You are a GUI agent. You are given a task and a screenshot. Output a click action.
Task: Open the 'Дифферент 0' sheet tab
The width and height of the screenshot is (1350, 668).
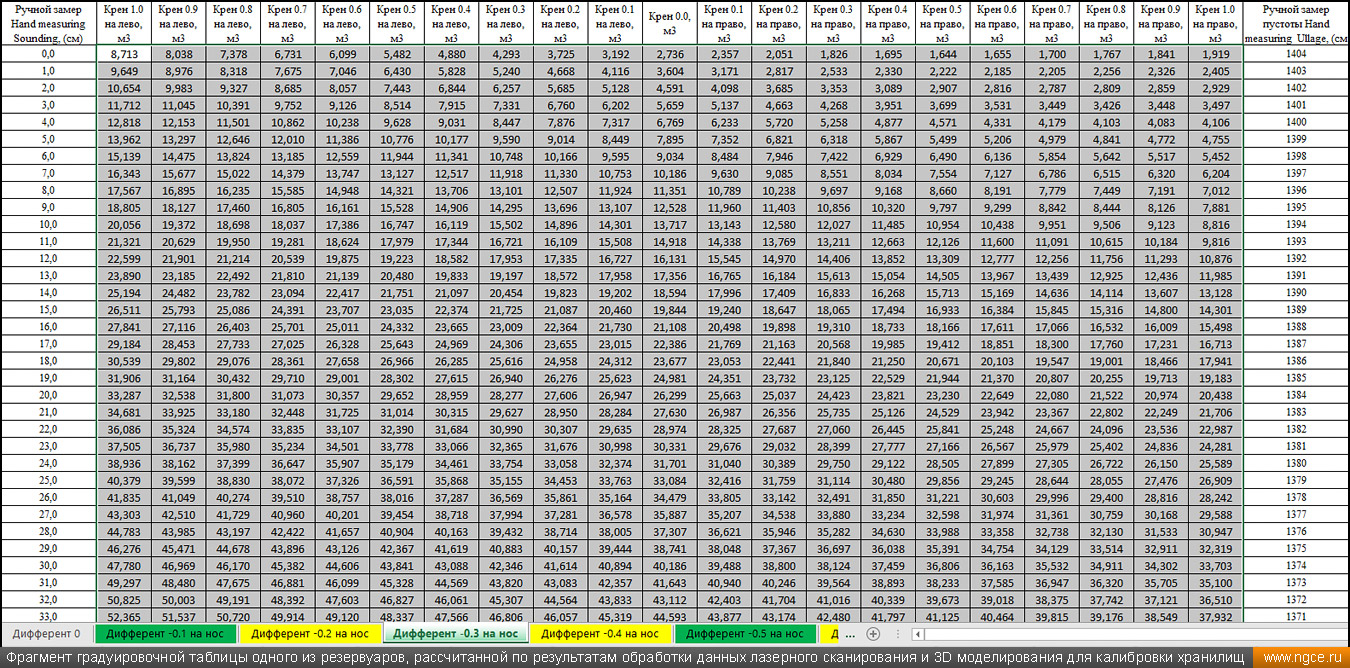(47, 634)
